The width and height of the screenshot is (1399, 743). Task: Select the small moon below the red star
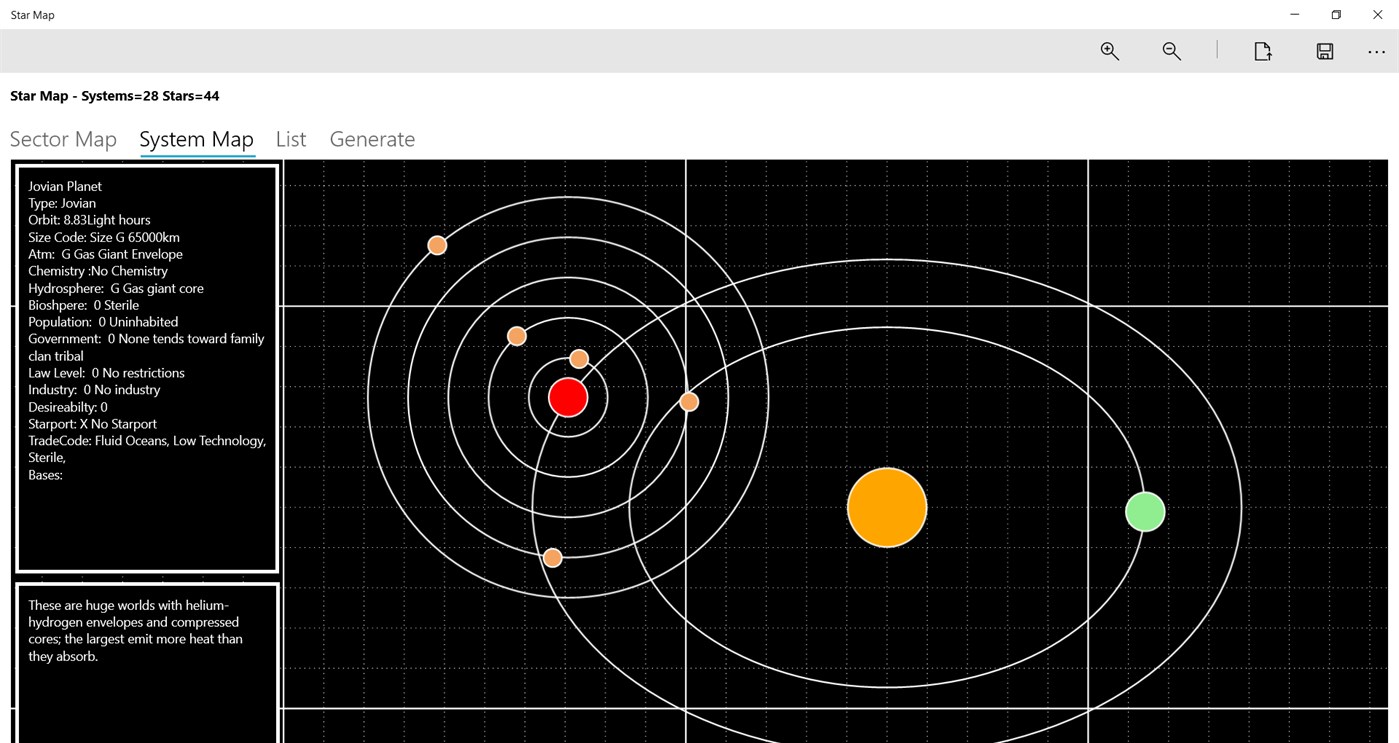point(552,557)
